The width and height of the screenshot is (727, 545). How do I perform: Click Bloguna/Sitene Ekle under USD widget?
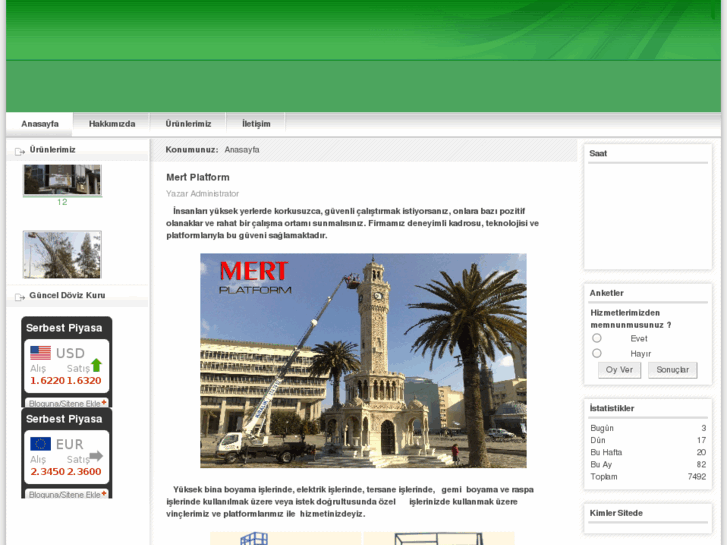(x=67, y=403)
